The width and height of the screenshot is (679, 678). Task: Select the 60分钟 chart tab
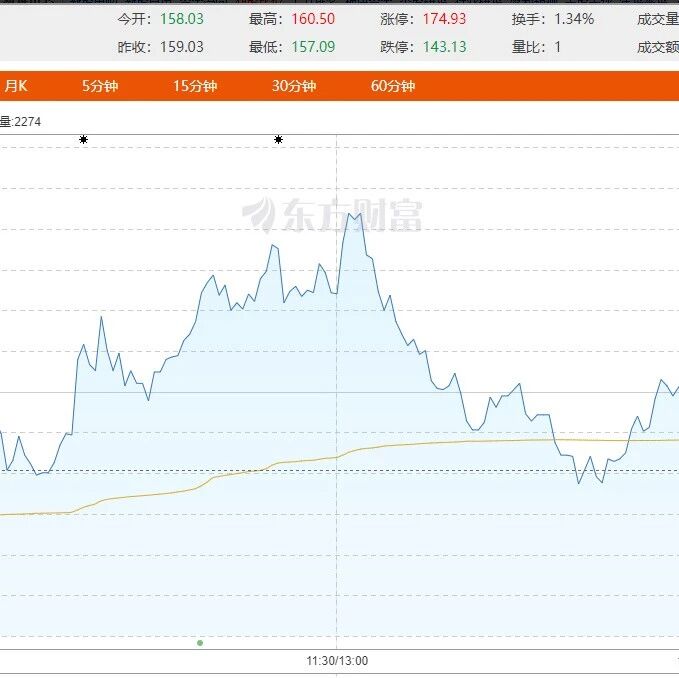tap(392, 86)
